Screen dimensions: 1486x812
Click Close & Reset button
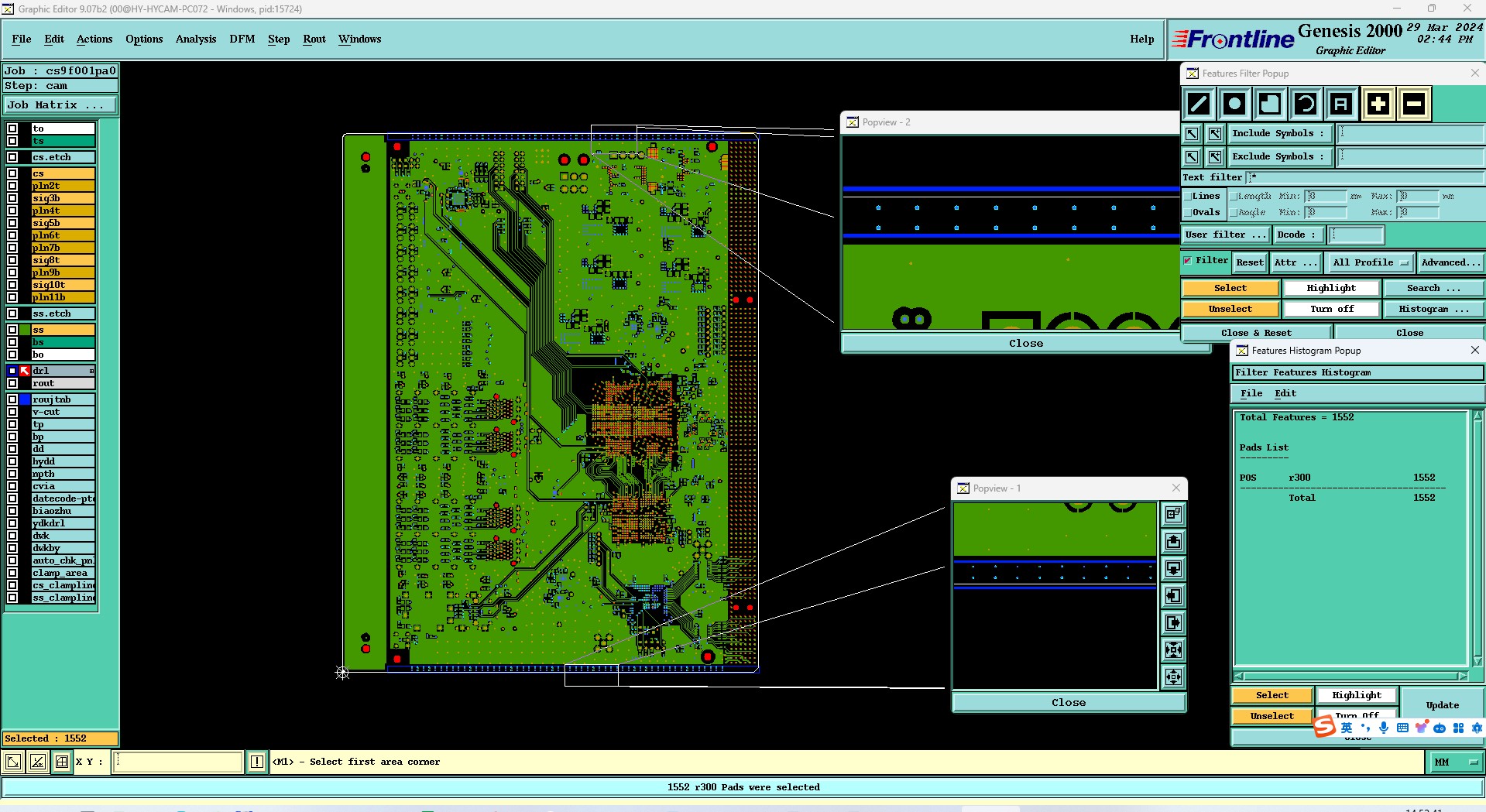click(x=1256, y=333)
